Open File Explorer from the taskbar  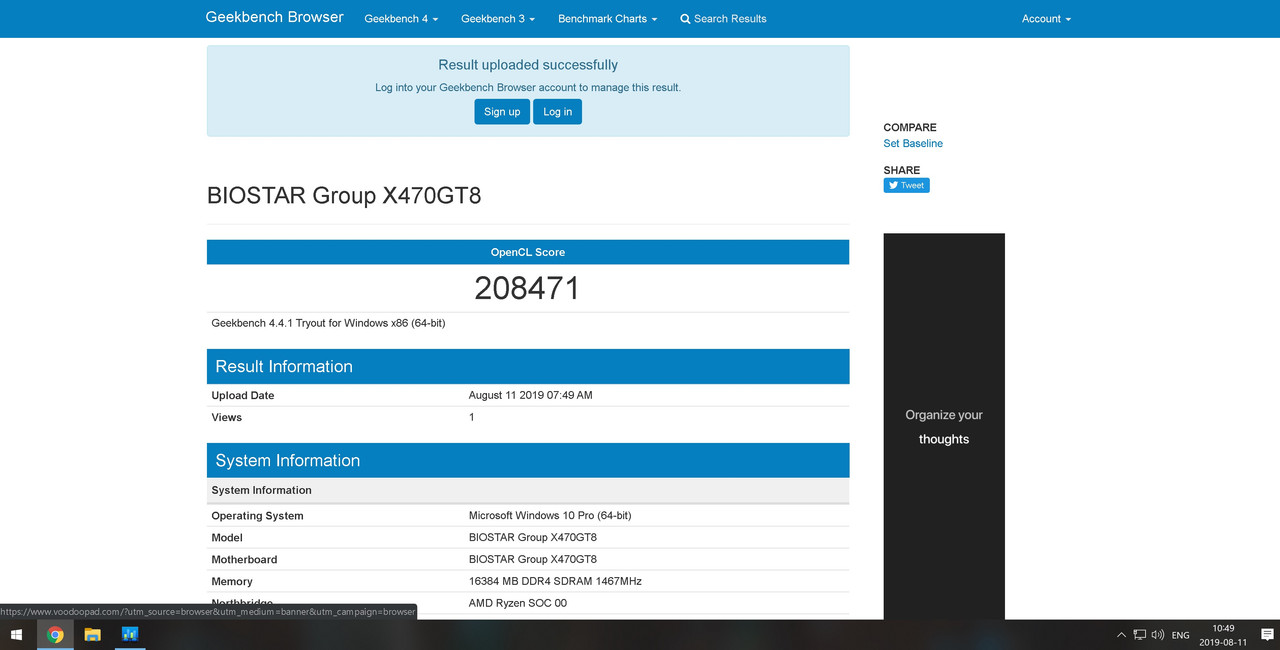pos(92,634)
